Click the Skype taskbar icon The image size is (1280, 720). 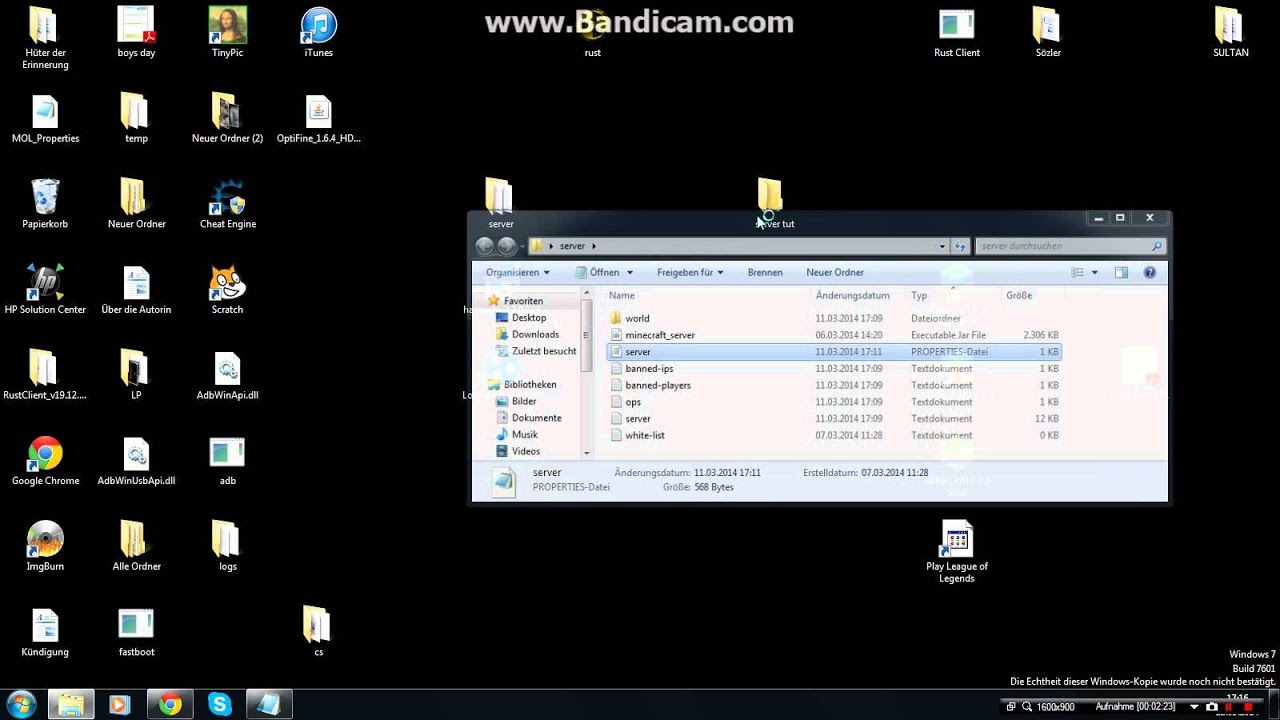click(219, 704)
